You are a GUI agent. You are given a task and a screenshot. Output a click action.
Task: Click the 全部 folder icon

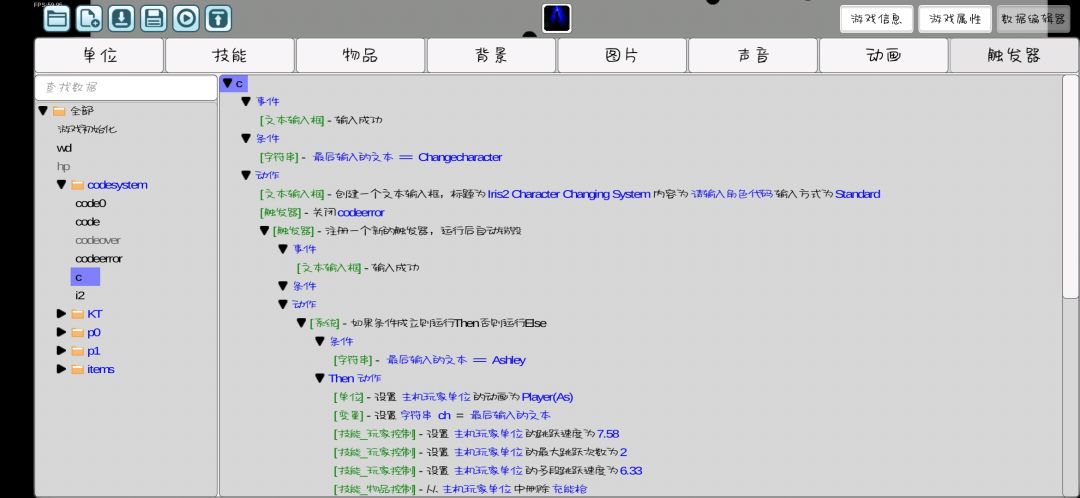click(59, 111)
